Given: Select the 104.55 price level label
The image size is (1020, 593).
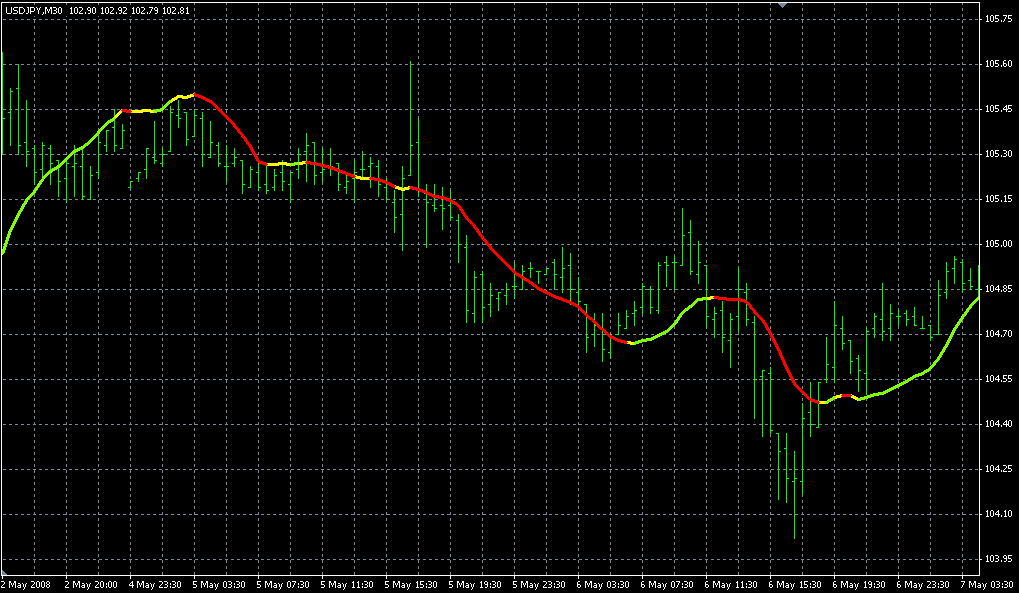Looking at the screenshot, I should pyautogui.click(x=998, y=379).
